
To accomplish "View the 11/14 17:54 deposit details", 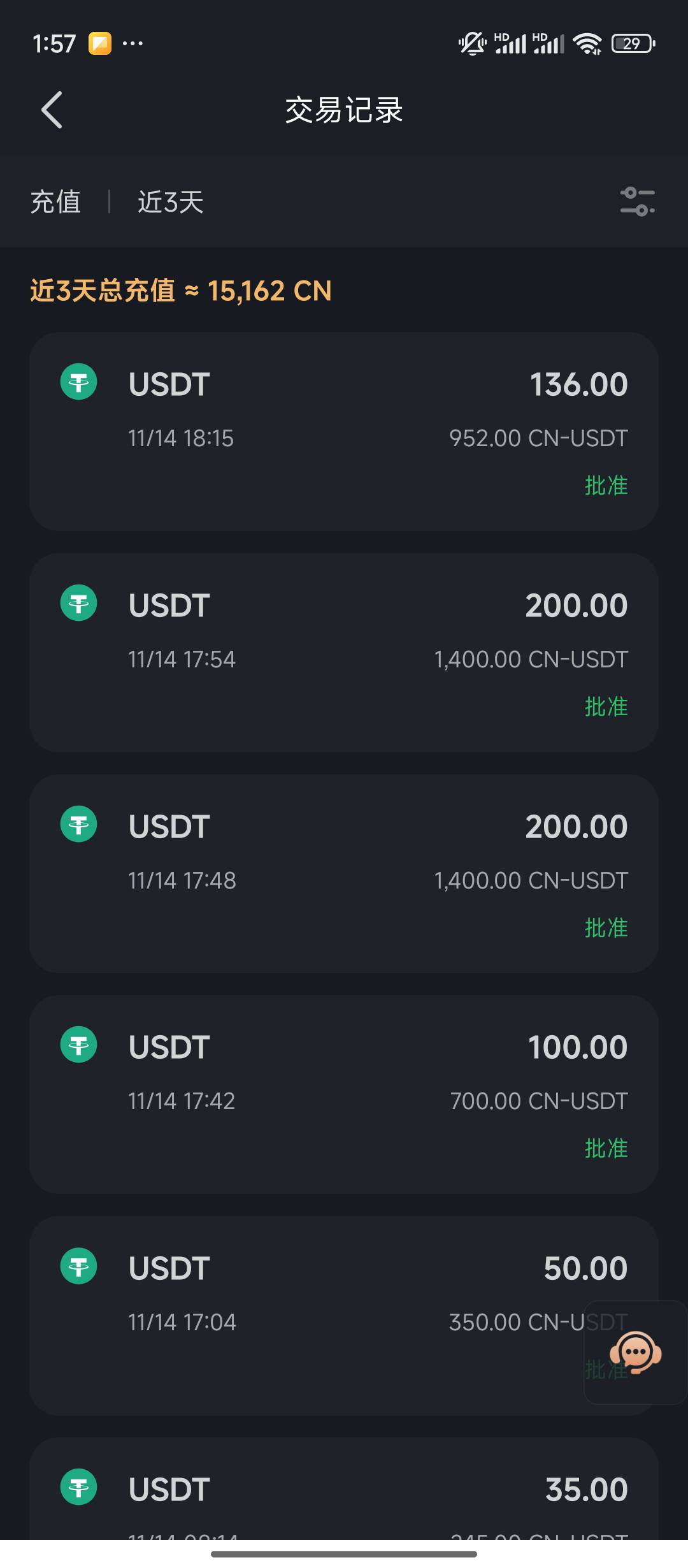I will pyautogui.click(x=344, y=652).
